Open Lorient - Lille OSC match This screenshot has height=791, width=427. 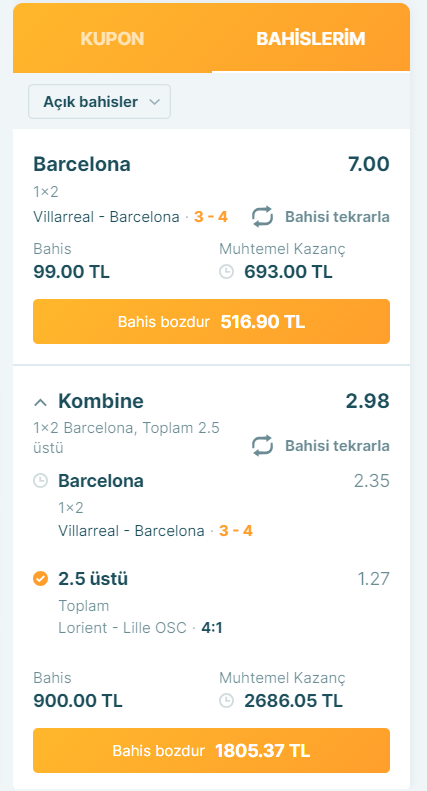[x=123, y=628]
